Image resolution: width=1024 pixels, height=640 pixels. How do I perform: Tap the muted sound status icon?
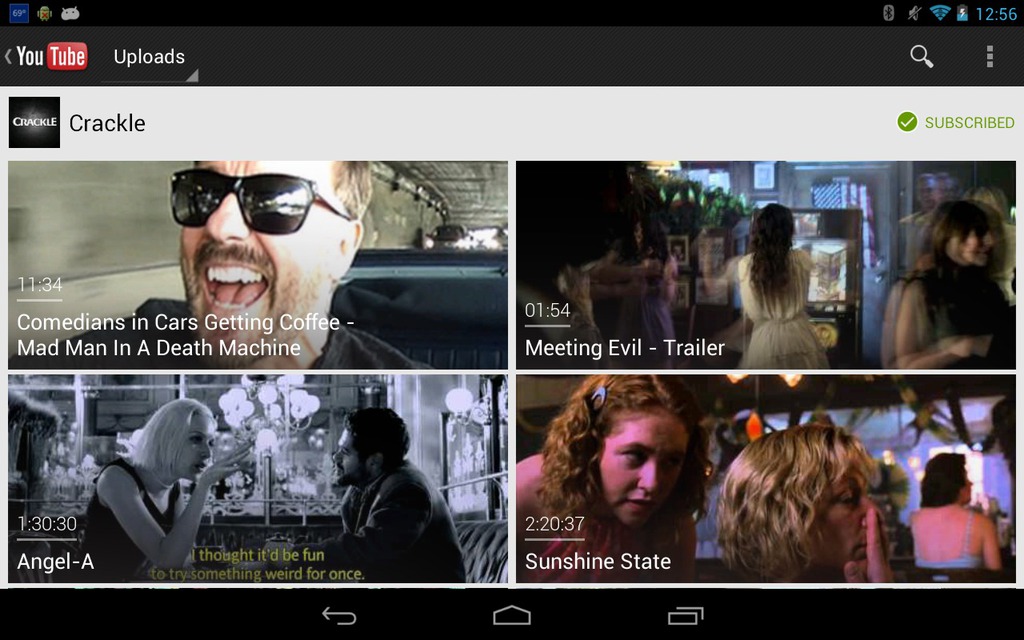914,12
